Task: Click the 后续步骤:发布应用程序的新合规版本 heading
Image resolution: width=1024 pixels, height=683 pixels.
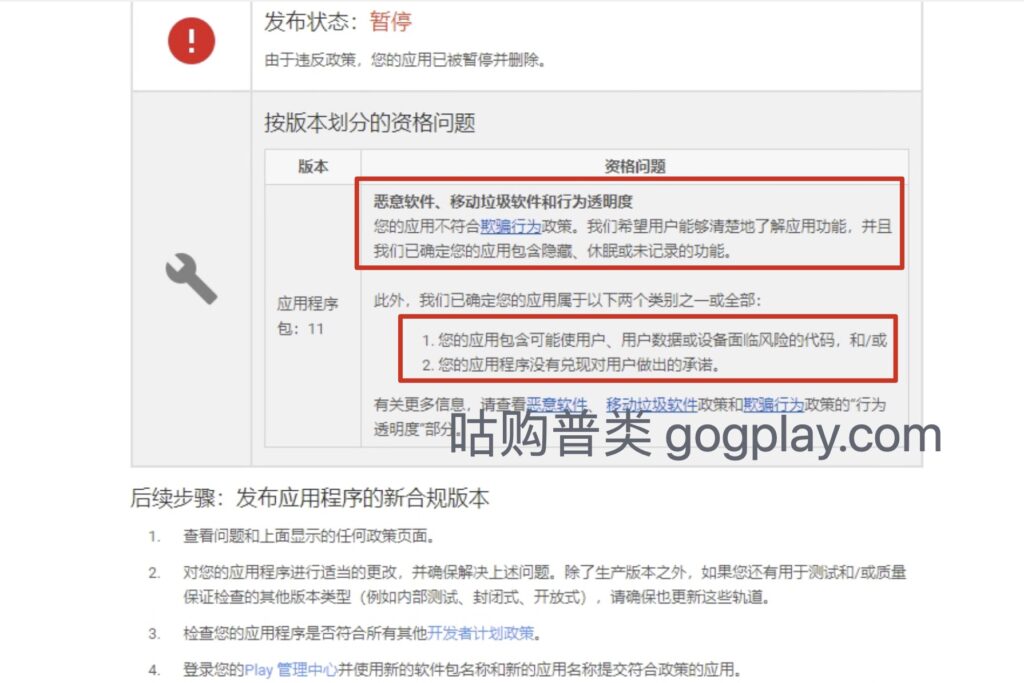Action: (x=310, y=498)
